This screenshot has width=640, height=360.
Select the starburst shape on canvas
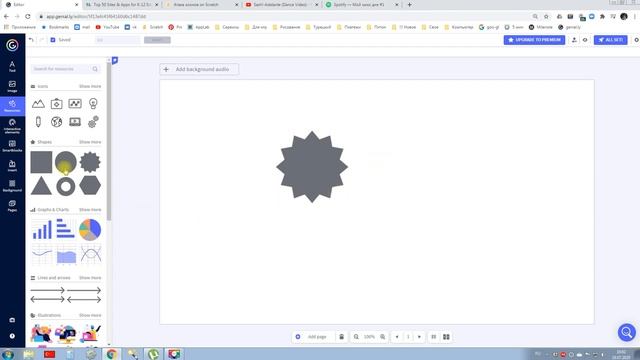(x=312, y=167)
